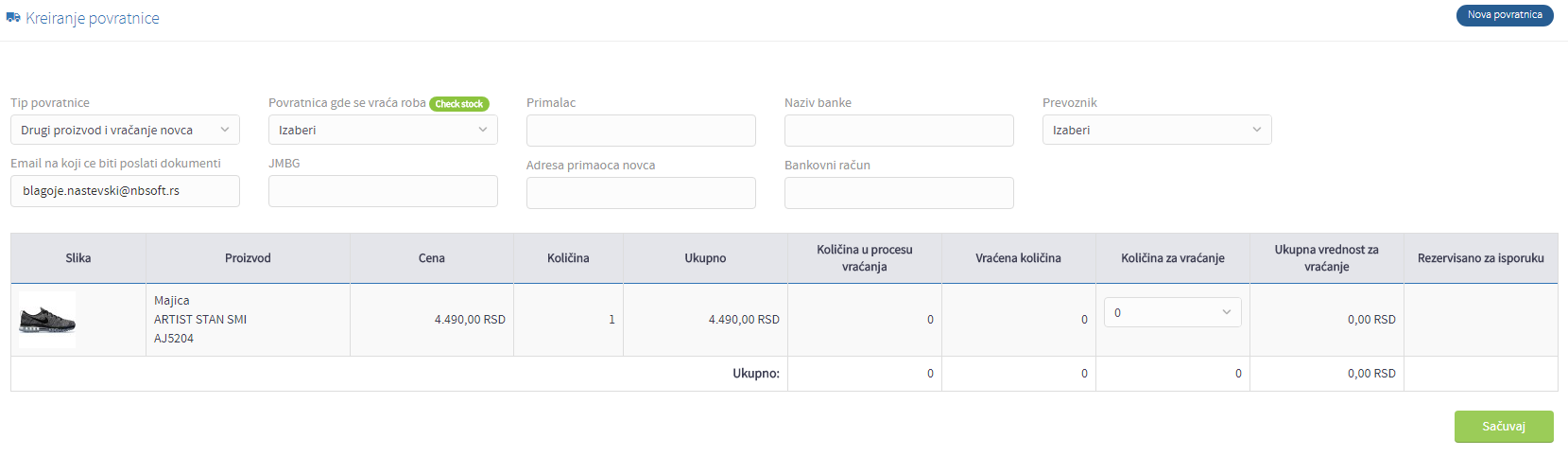Expand the Povratnica gde se vraća roba dropdown
Screen dimensions: 1568x456
point(383,130)
